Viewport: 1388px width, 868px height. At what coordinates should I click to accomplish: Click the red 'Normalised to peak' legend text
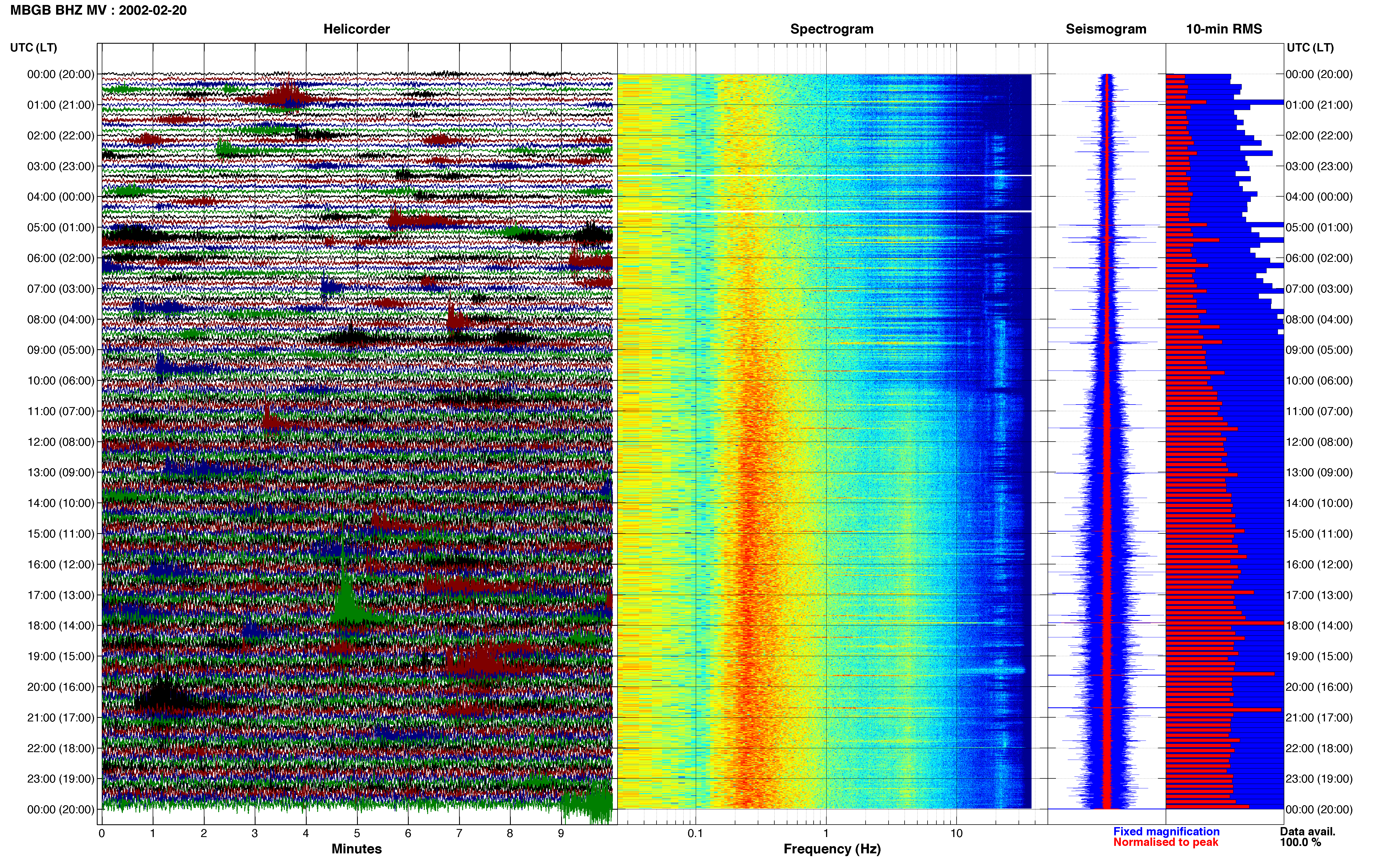pos(1165,842)
